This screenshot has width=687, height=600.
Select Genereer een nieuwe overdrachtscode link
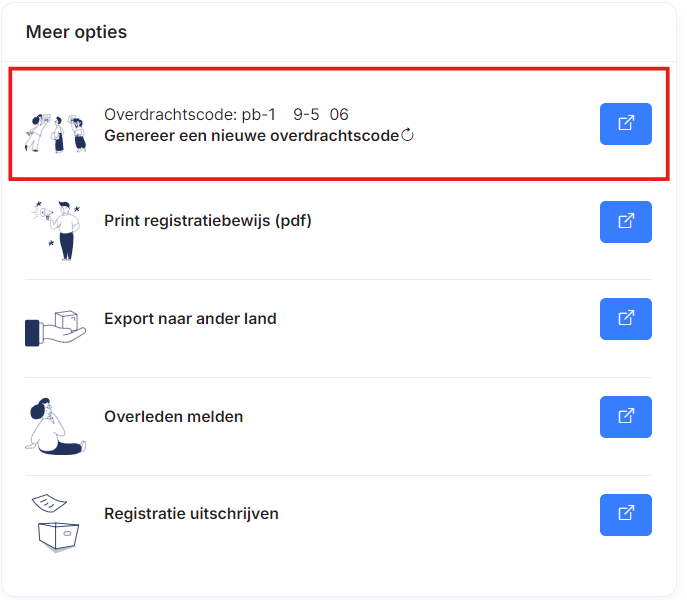pos(251,136)
